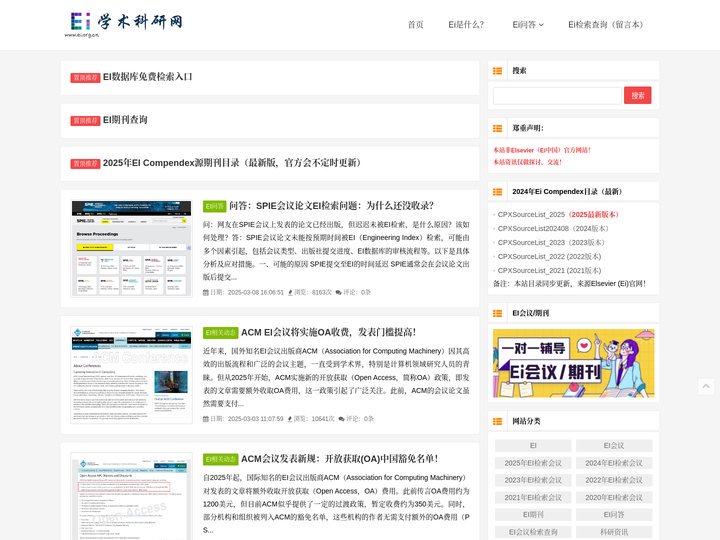Open ACM EI会议将实施OA收费 article title
720x540 pixels.
328,332
